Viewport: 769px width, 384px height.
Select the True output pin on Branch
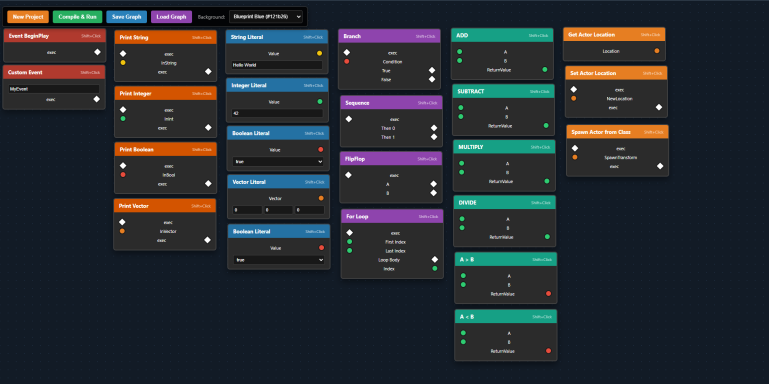tap(432, 70)
